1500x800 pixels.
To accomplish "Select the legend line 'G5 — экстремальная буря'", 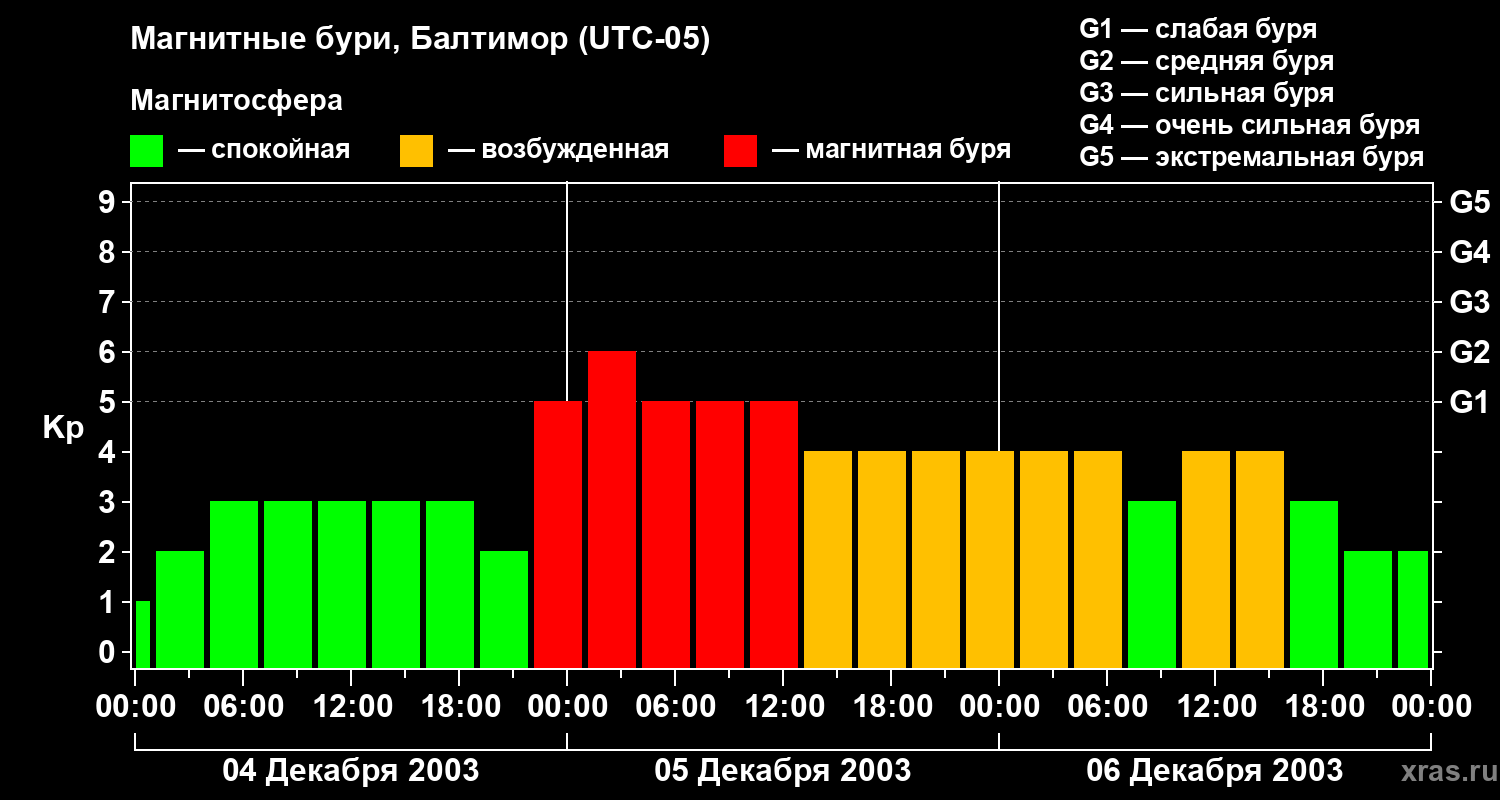I will pyautogui.click(x=1252, y=157).
